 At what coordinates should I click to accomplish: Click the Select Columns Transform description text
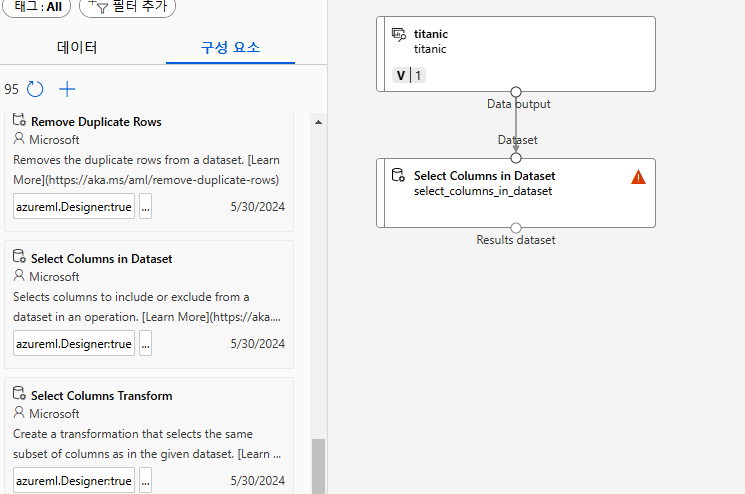(x=146, y=444)
